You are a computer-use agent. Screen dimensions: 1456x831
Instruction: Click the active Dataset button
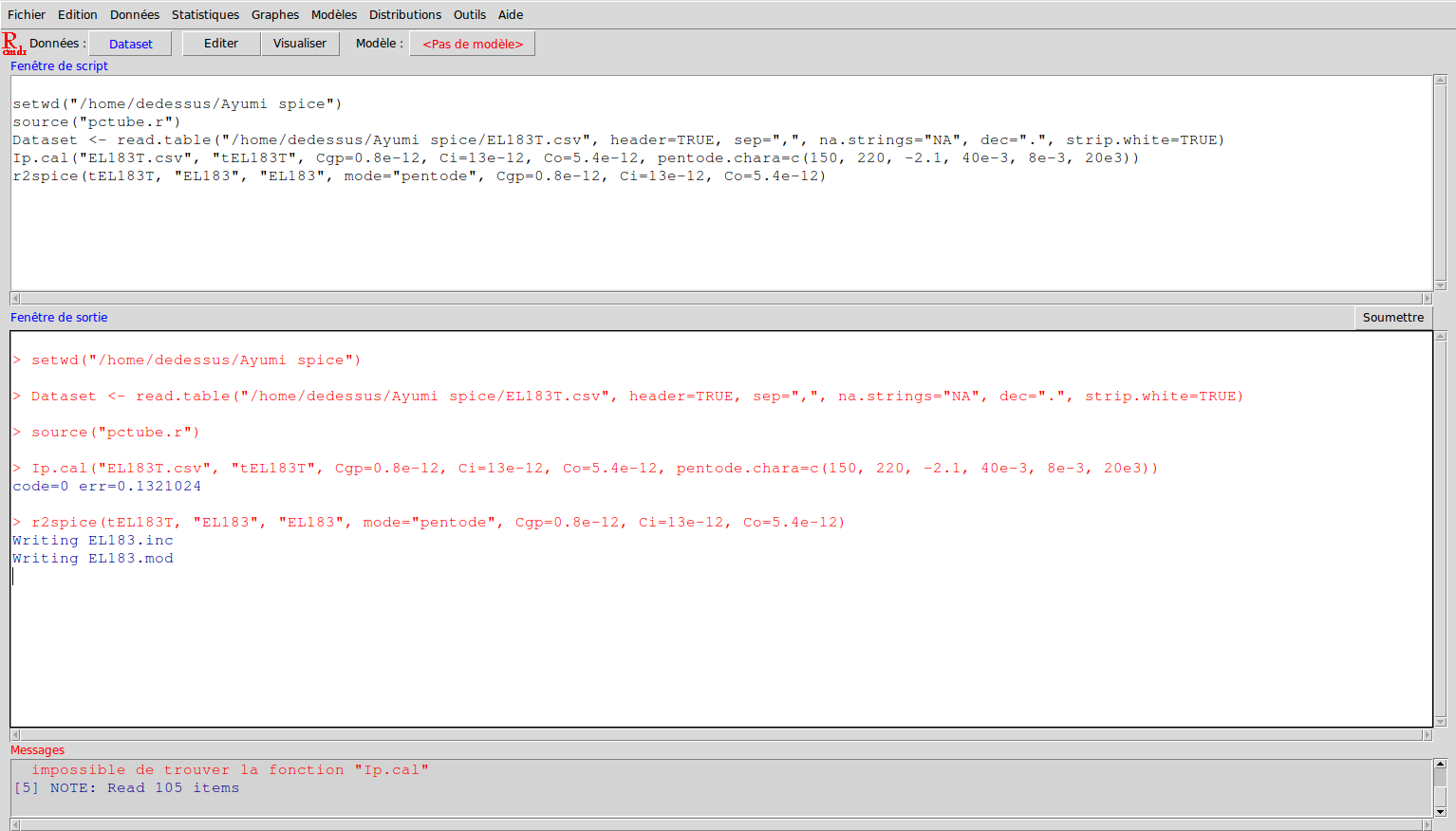coord(131,44)
